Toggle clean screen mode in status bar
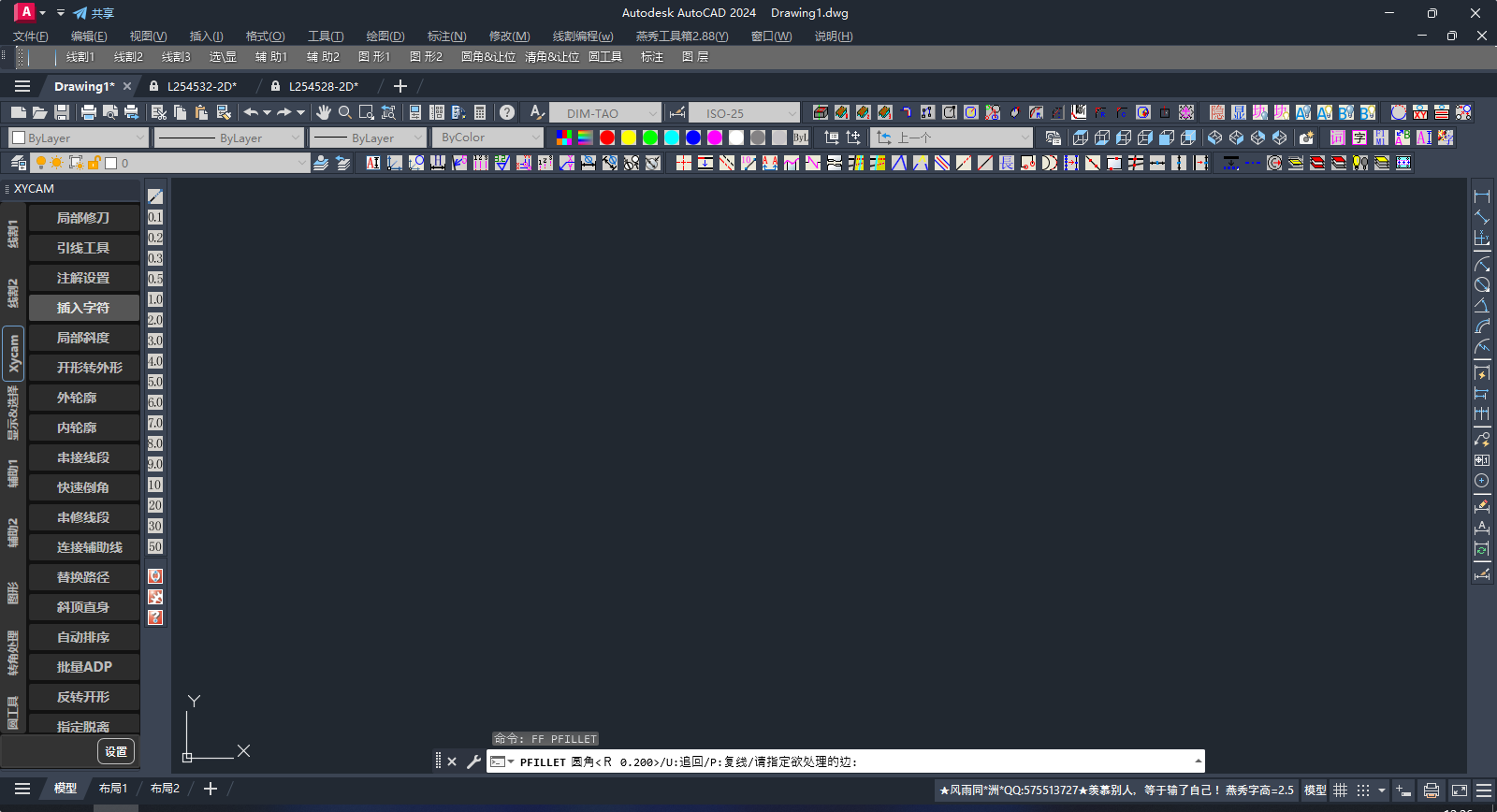Viewport: 1497px width, 812px height. coord(1460,790)
